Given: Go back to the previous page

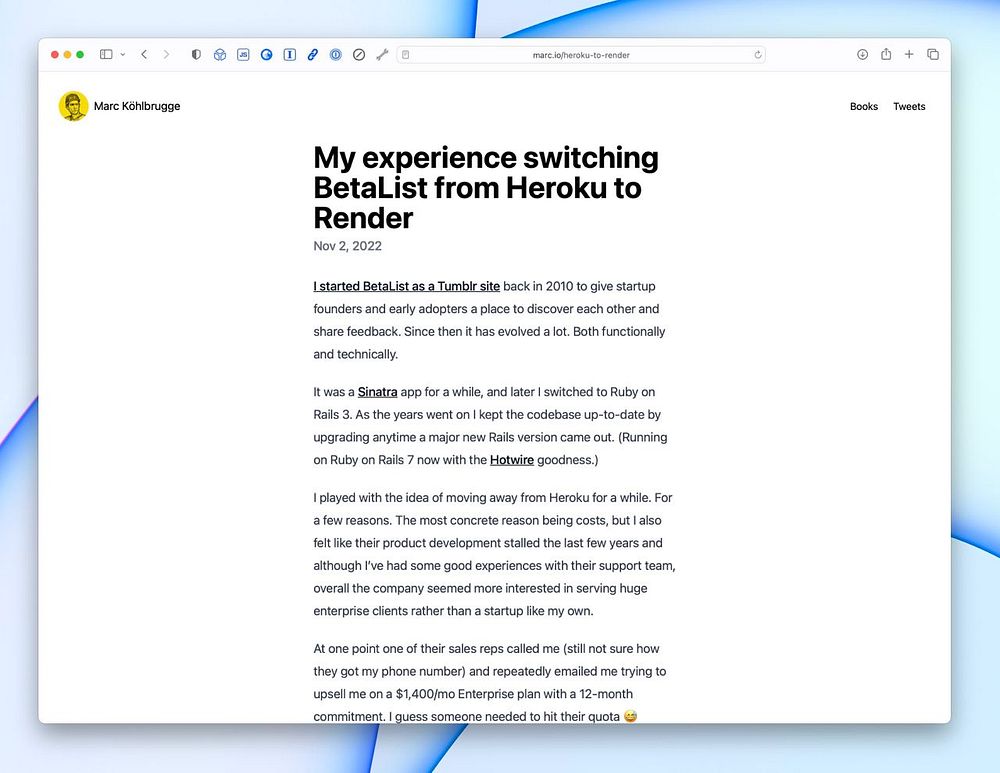Looking at the screenshot, I should click(144, 55).
